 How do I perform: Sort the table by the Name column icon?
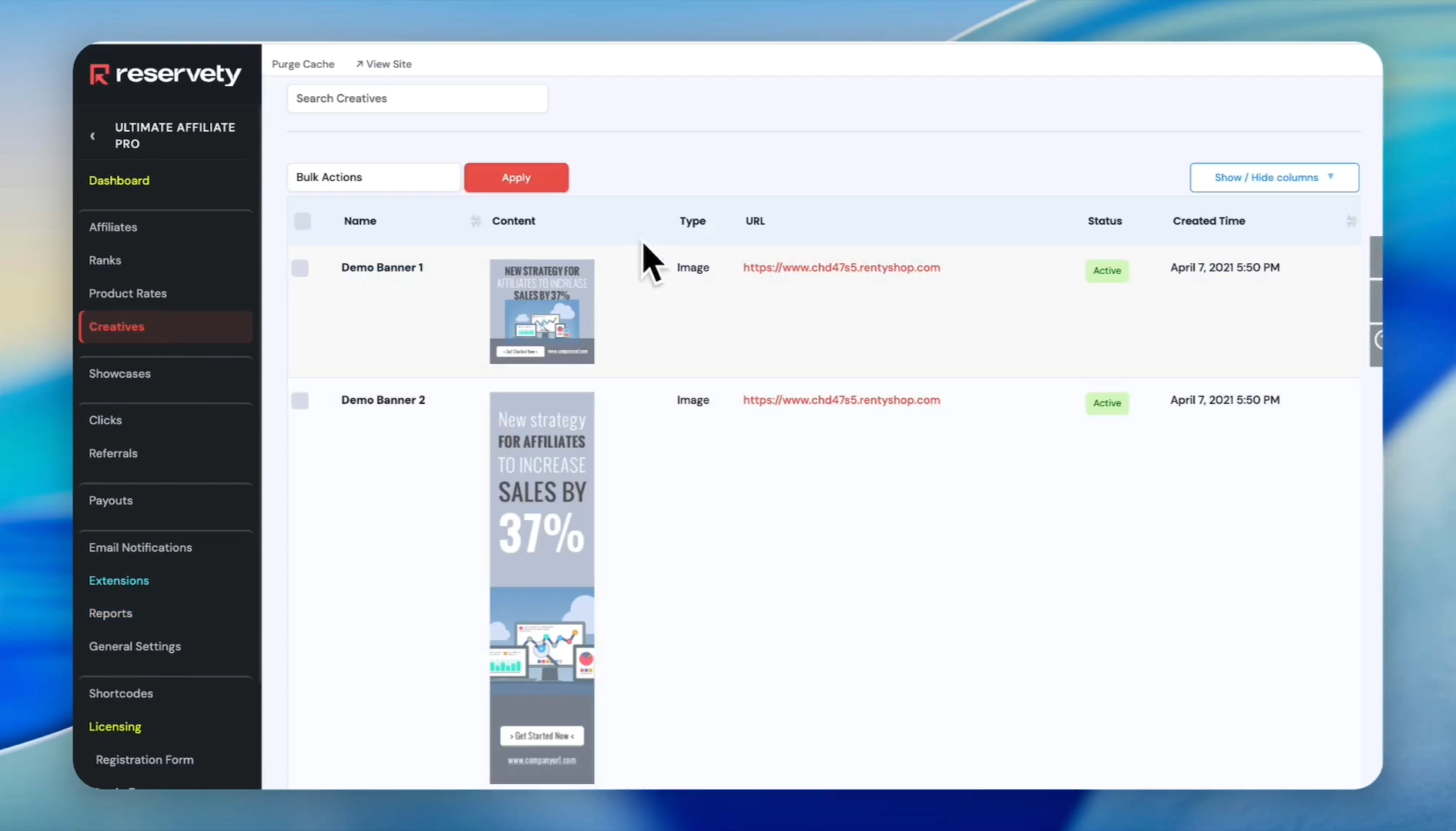[x=475, y=222]
